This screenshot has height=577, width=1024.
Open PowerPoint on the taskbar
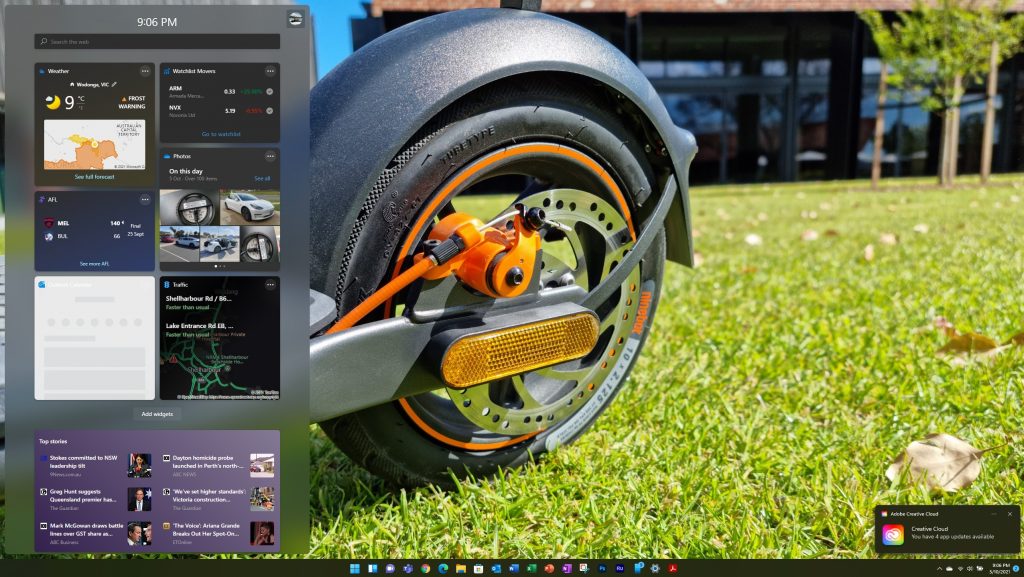tap(549, 569)
